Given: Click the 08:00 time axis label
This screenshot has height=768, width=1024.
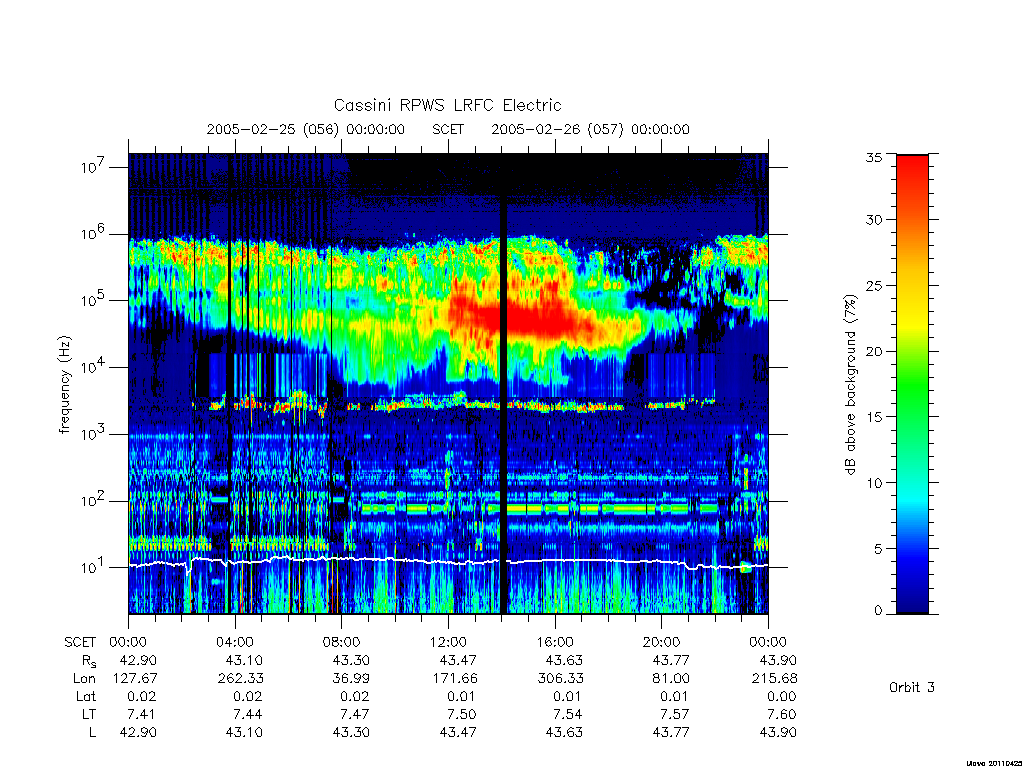Looking at the screenshot, I should pos(342,642).
